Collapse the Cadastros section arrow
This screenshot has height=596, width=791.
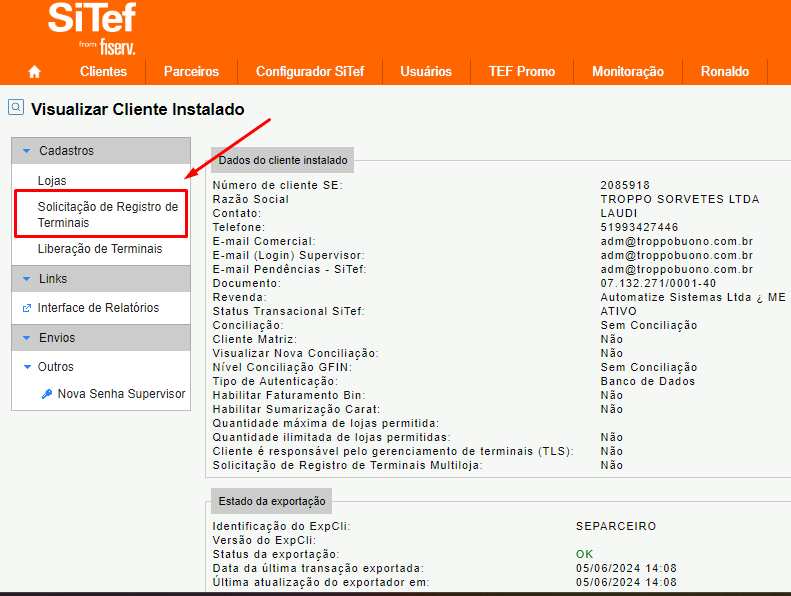click(x=27, y=151)
